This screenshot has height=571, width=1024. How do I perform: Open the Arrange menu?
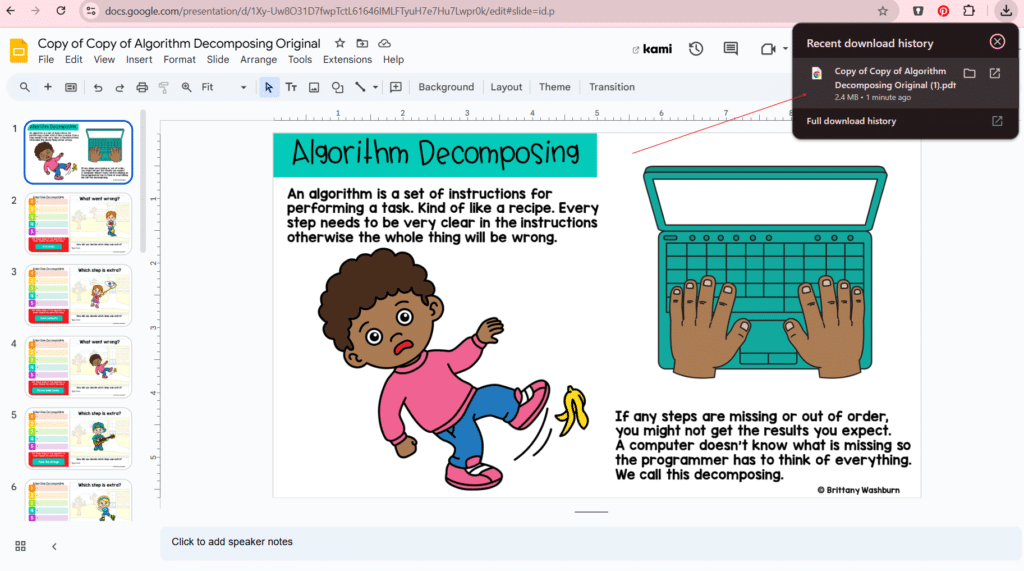pos(259,59)
